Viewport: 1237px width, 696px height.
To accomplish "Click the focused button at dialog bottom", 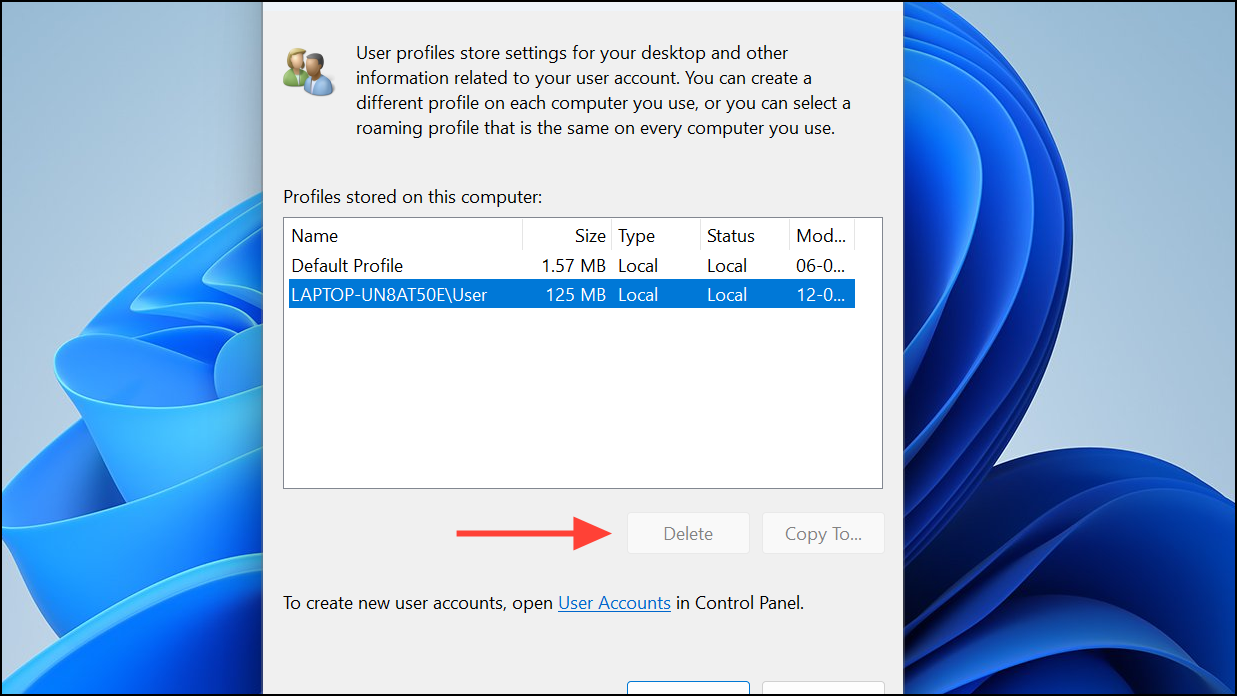I will coord(687,690).
